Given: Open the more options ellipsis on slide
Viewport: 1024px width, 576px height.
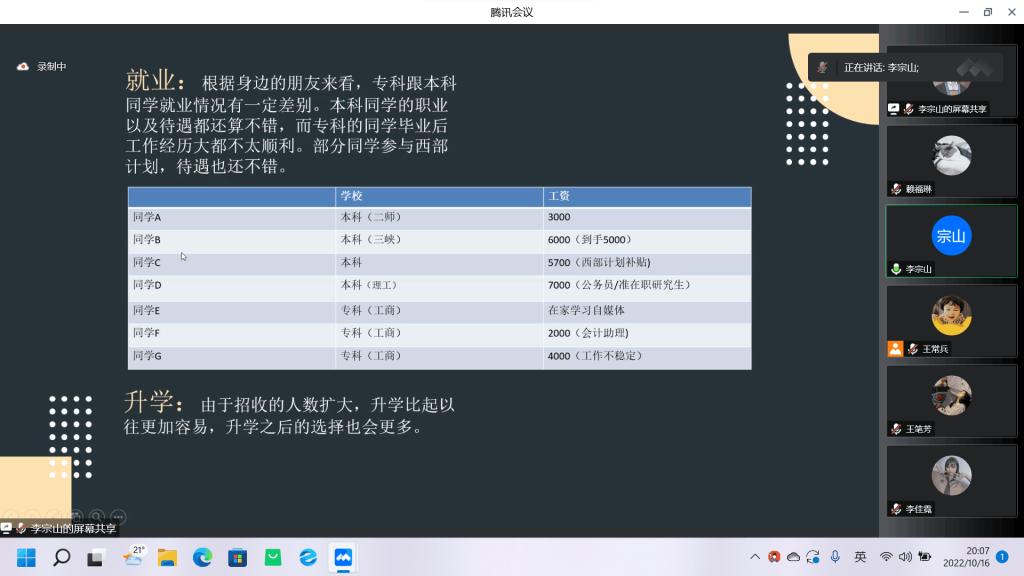Looking at the screenshot, I should click(118, 517).
